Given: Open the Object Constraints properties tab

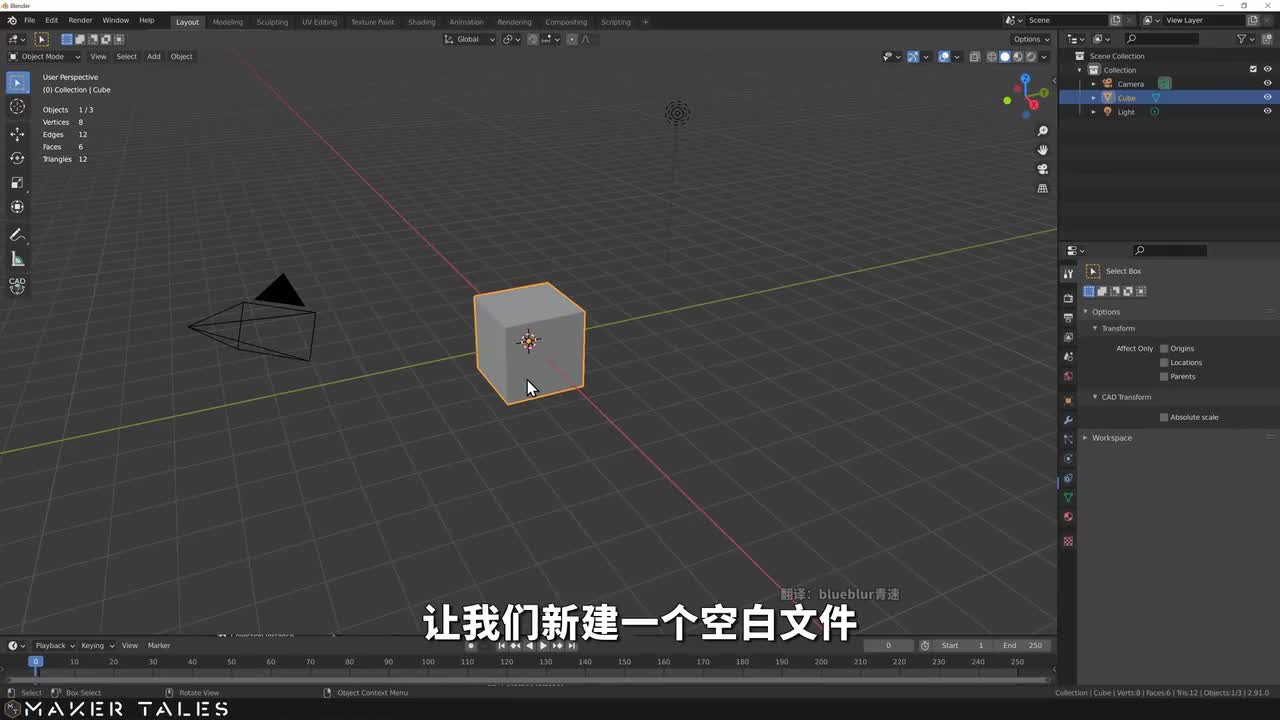Looking at the screenshot, I should (1068, 478).
